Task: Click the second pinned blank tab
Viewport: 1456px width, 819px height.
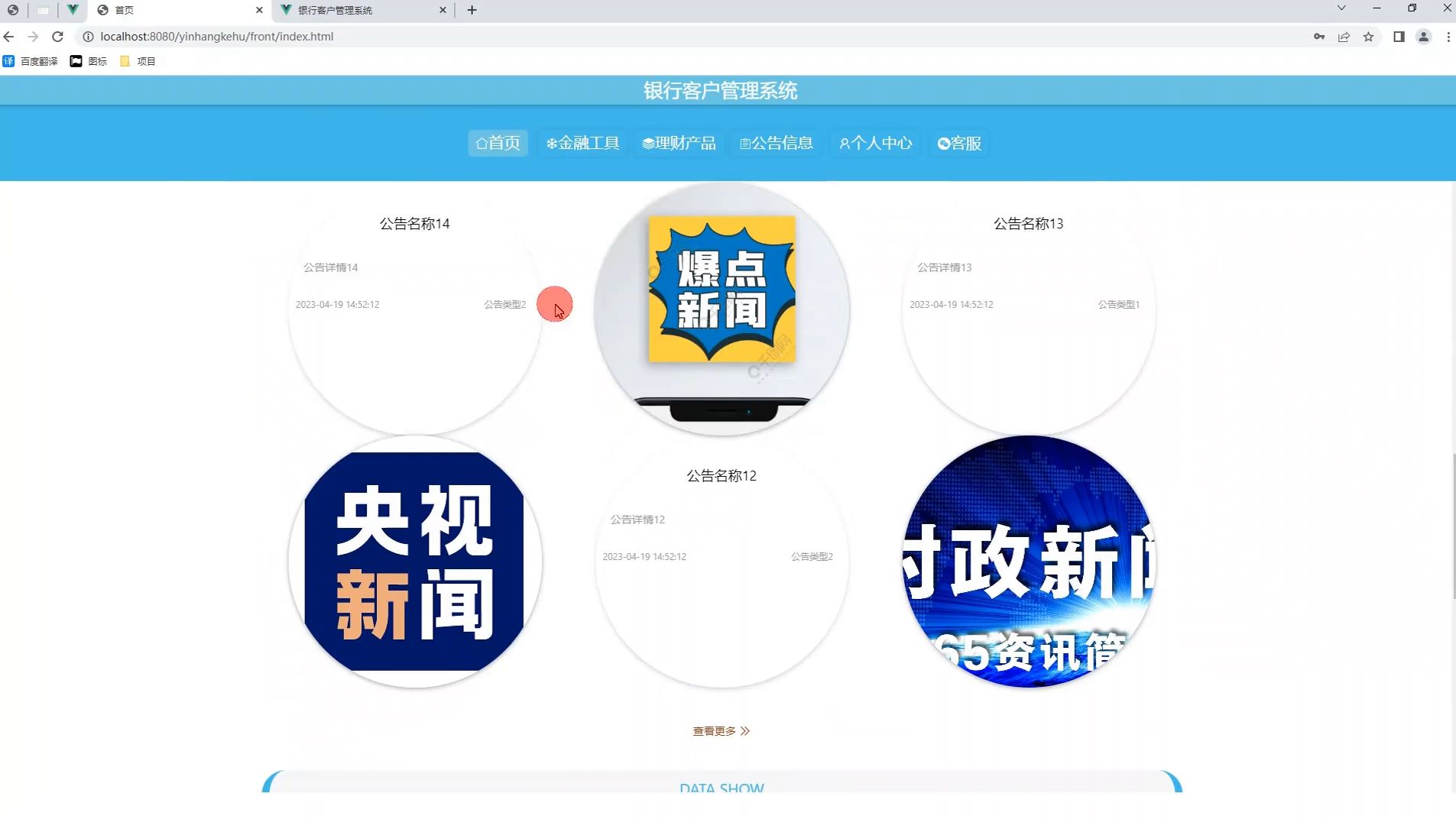Action: 43,10
